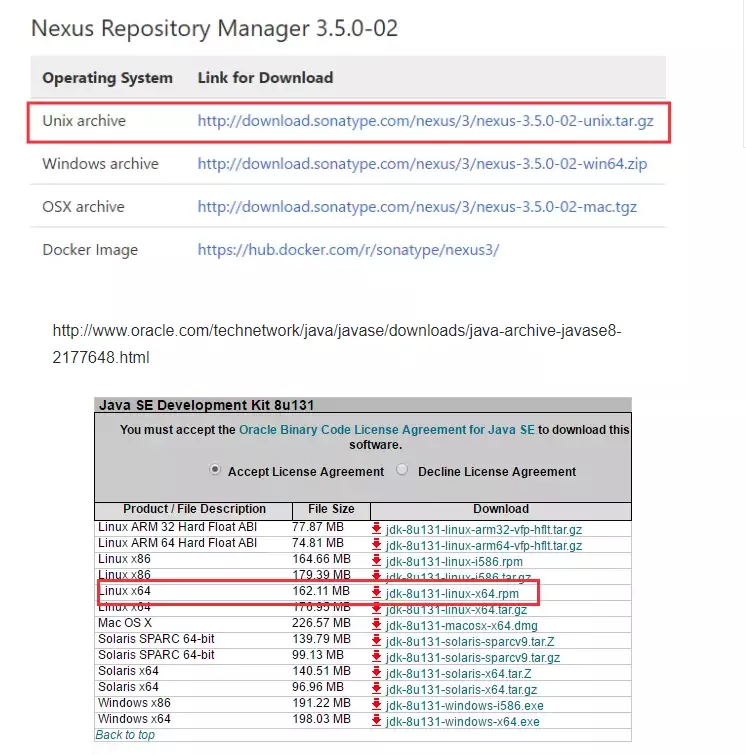746x755 pixels.
Task: Click the Operating System column header
Action: click(x=107, y=78)
